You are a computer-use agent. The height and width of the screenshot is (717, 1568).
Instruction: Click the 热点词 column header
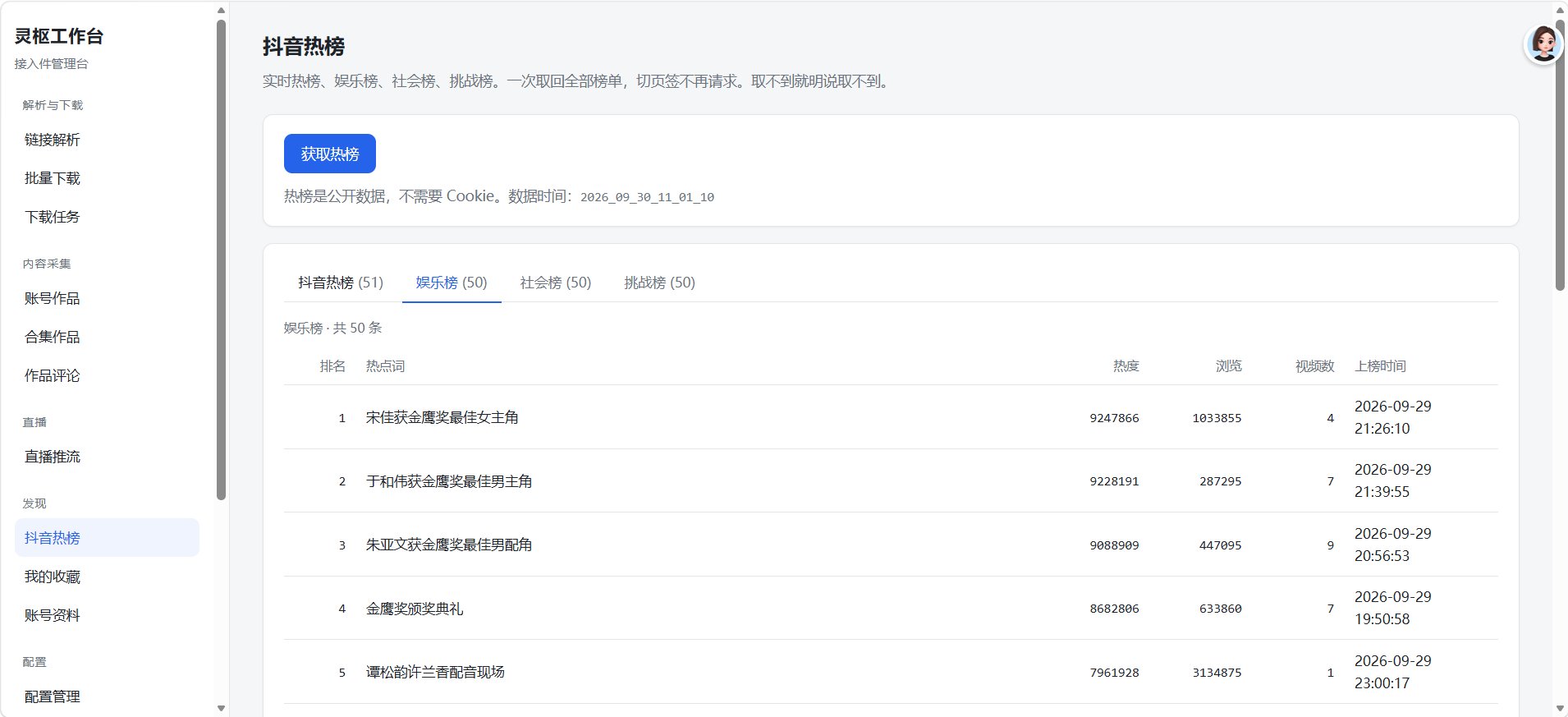(x=385, y=366)
